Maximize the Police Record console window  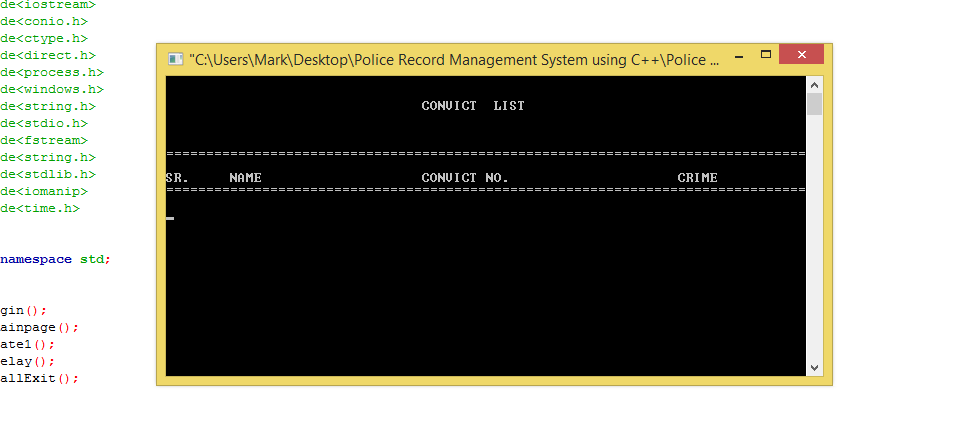pos(765,55)
